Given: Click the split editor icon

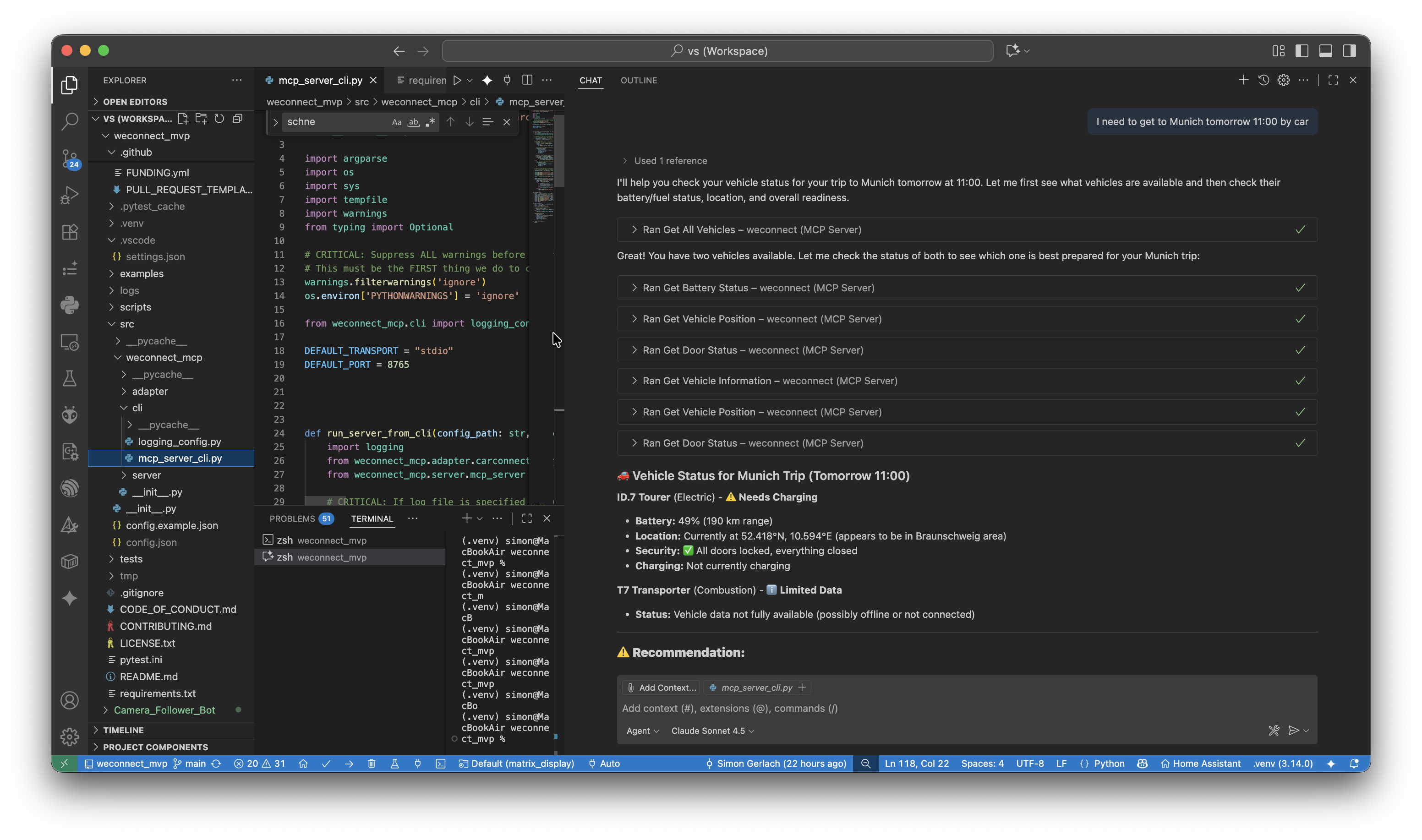Looking at the screenshot, I should click(527, 80).
